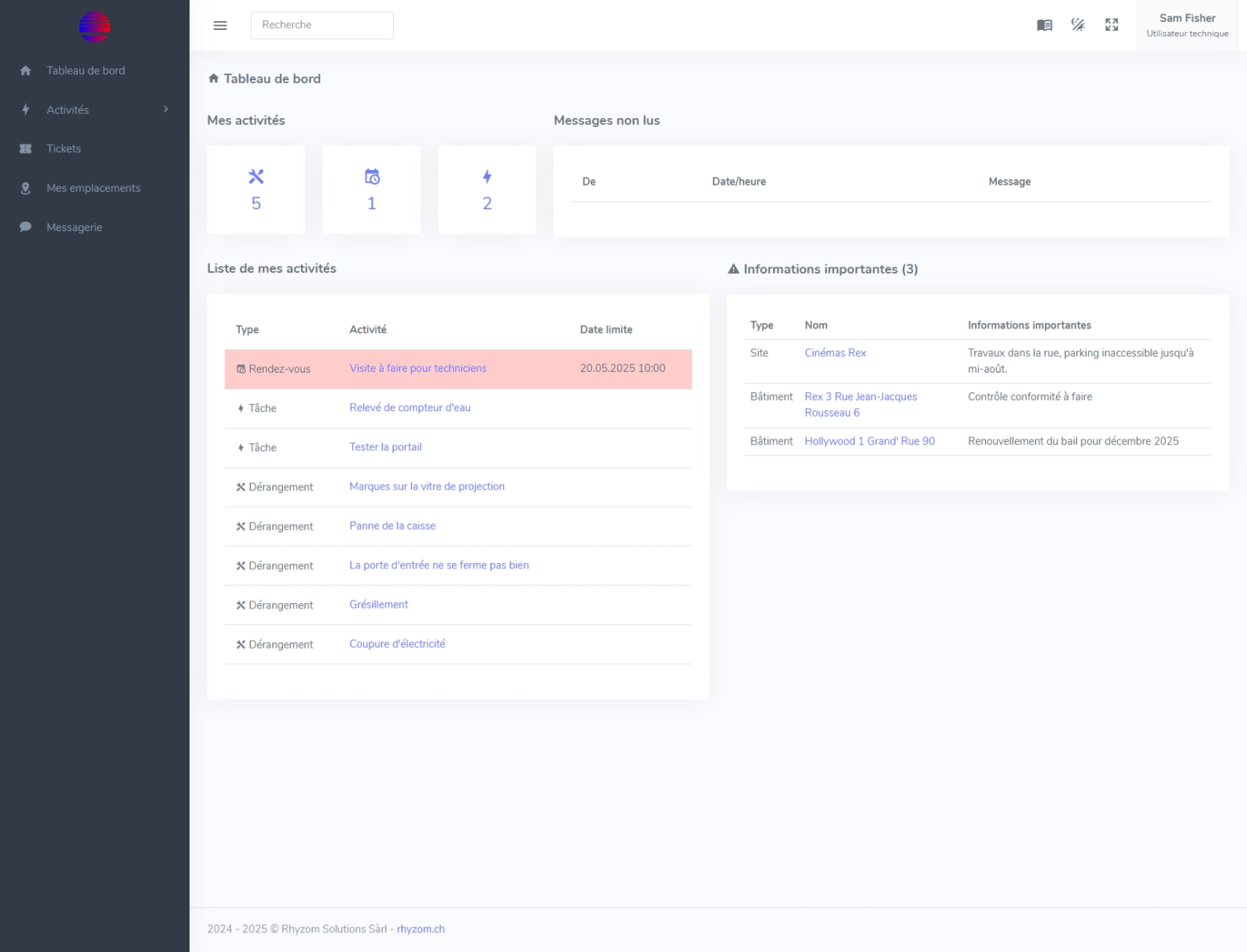
Task: Go to Tickets in the sidebar
Action: click(64, 149)
